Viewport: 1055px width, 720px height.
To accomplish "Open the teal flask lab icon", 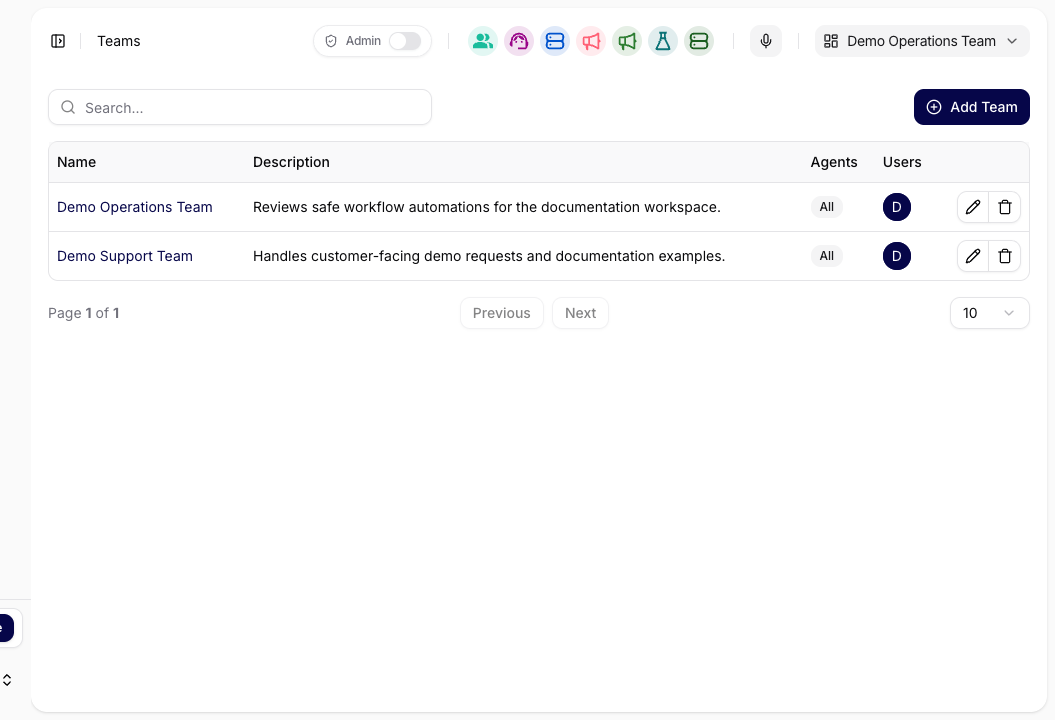I will point(663,41).
